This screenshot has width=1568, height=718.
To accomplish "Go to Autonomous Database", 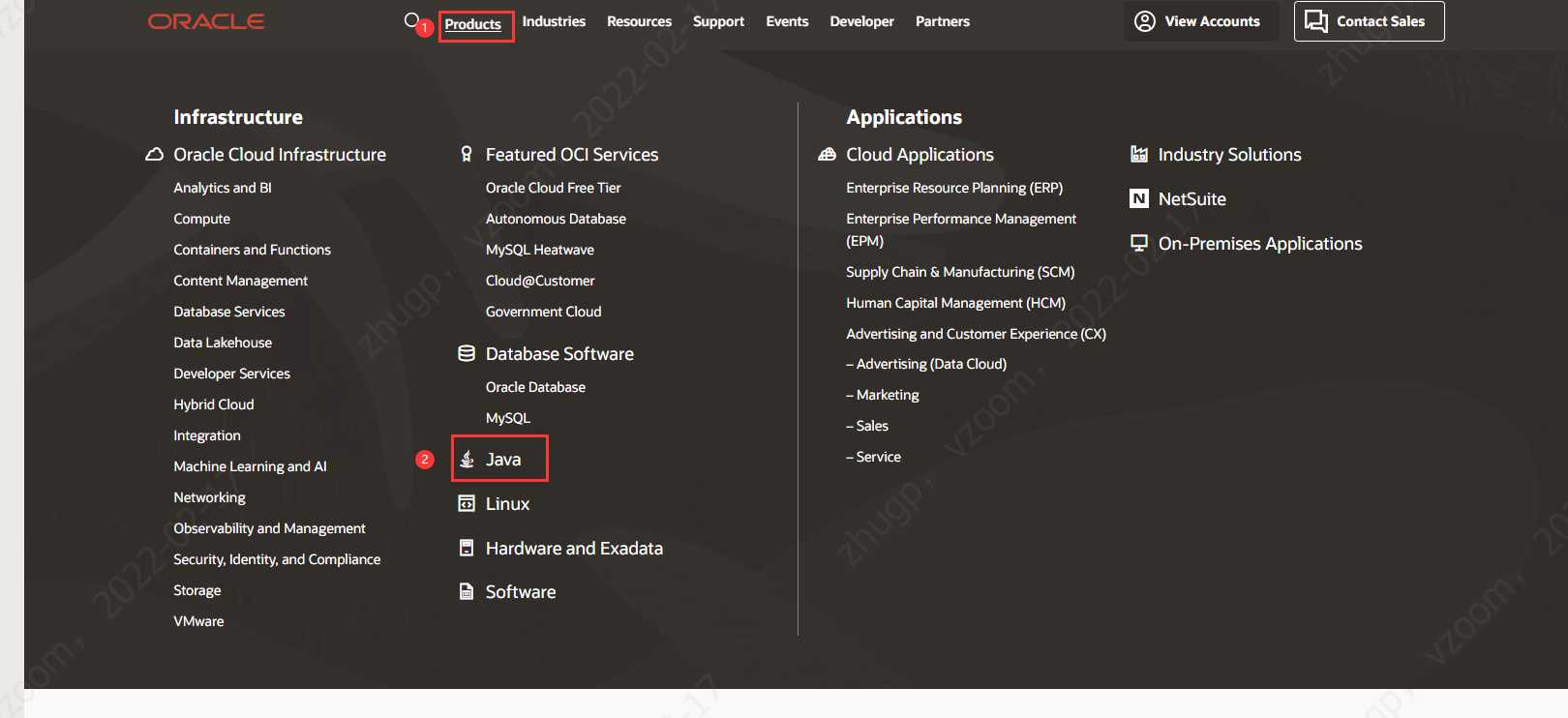I will pos(556,219).
